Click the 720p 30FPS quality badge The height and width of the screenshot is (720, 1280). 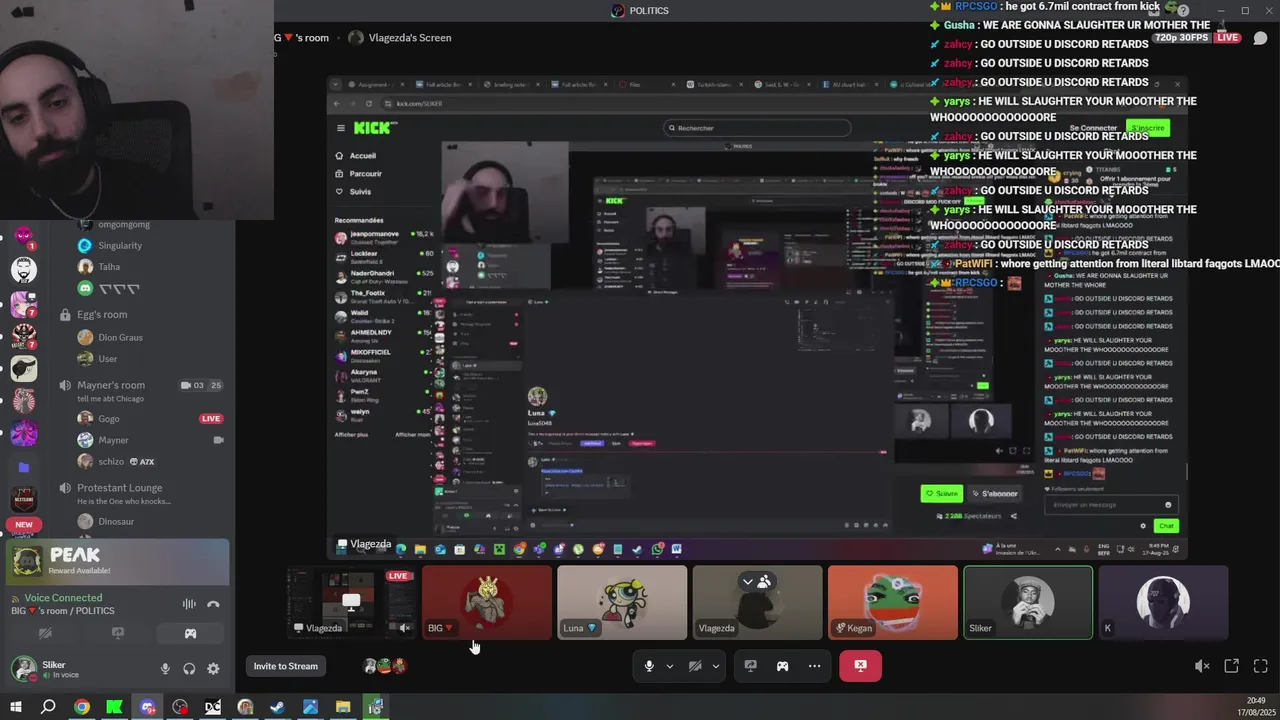pyautogui.click(x=1183, y=38)
